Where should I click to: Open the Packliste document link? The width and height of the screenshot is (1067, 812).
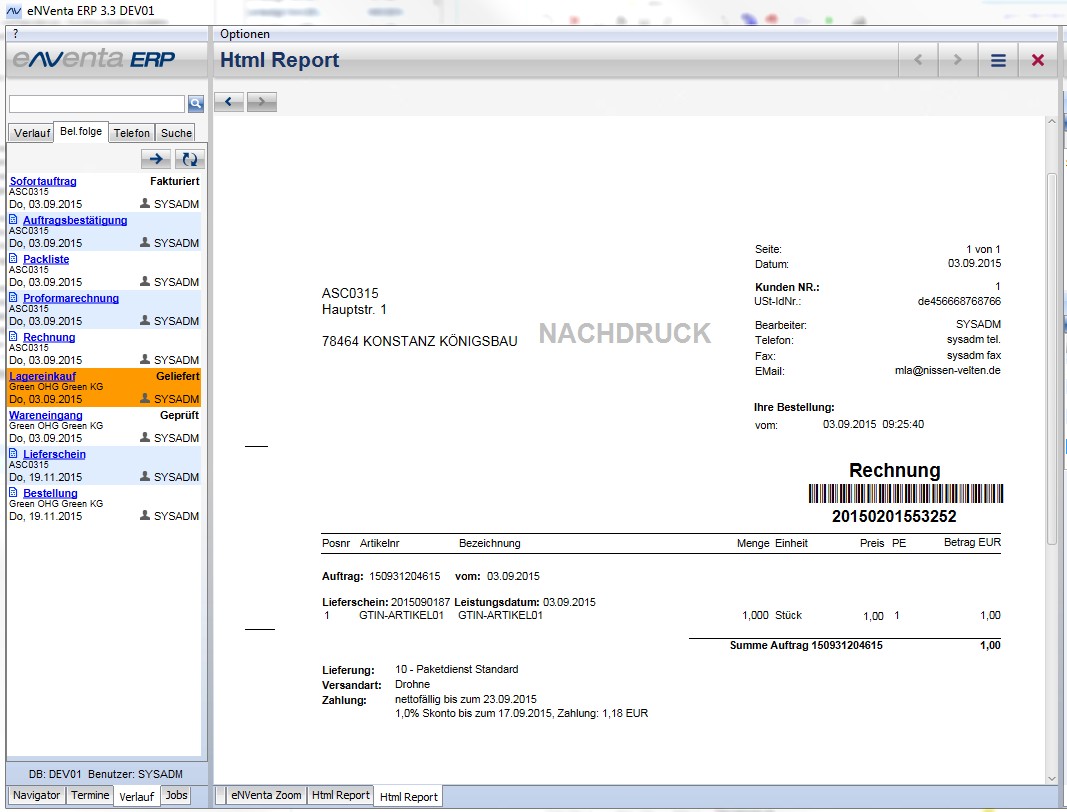tap(46, 259)
